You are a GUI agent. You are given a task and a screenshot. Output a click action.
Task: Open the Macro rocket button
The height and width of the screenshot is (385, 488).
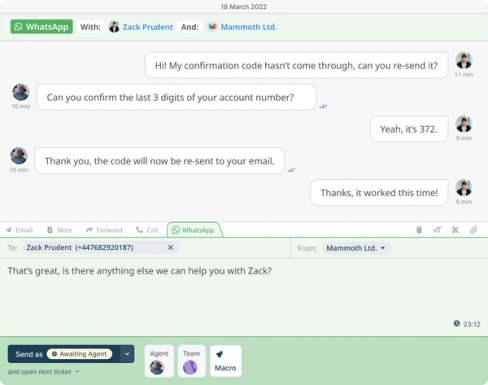click(x=225, y=361)
